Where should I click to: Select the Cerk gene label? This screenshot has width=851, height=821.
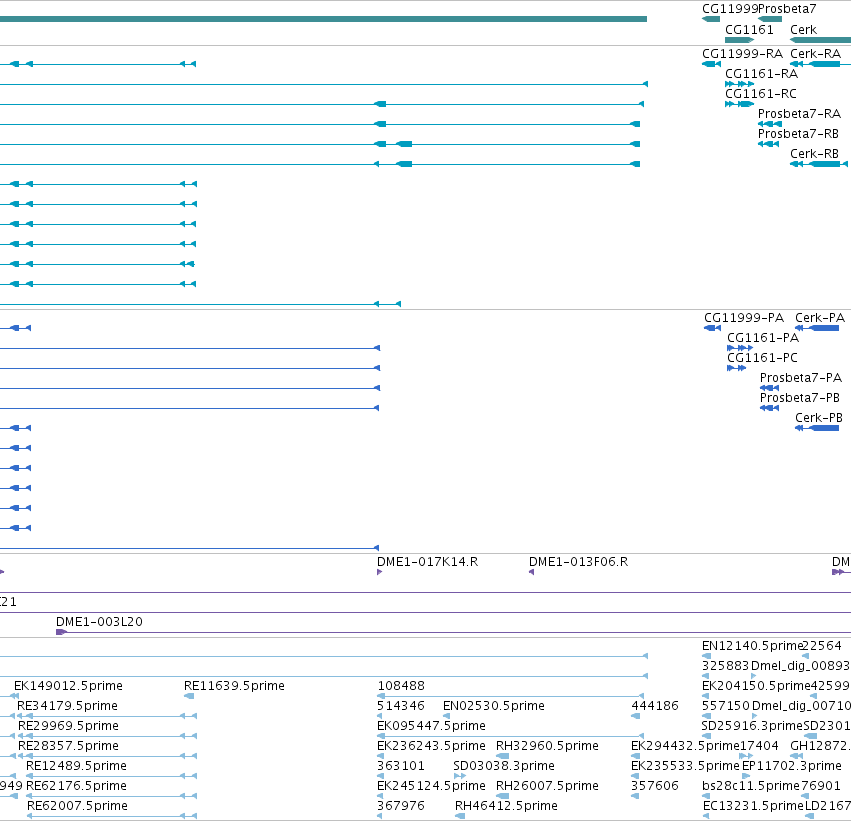click(x=803, y=30)
